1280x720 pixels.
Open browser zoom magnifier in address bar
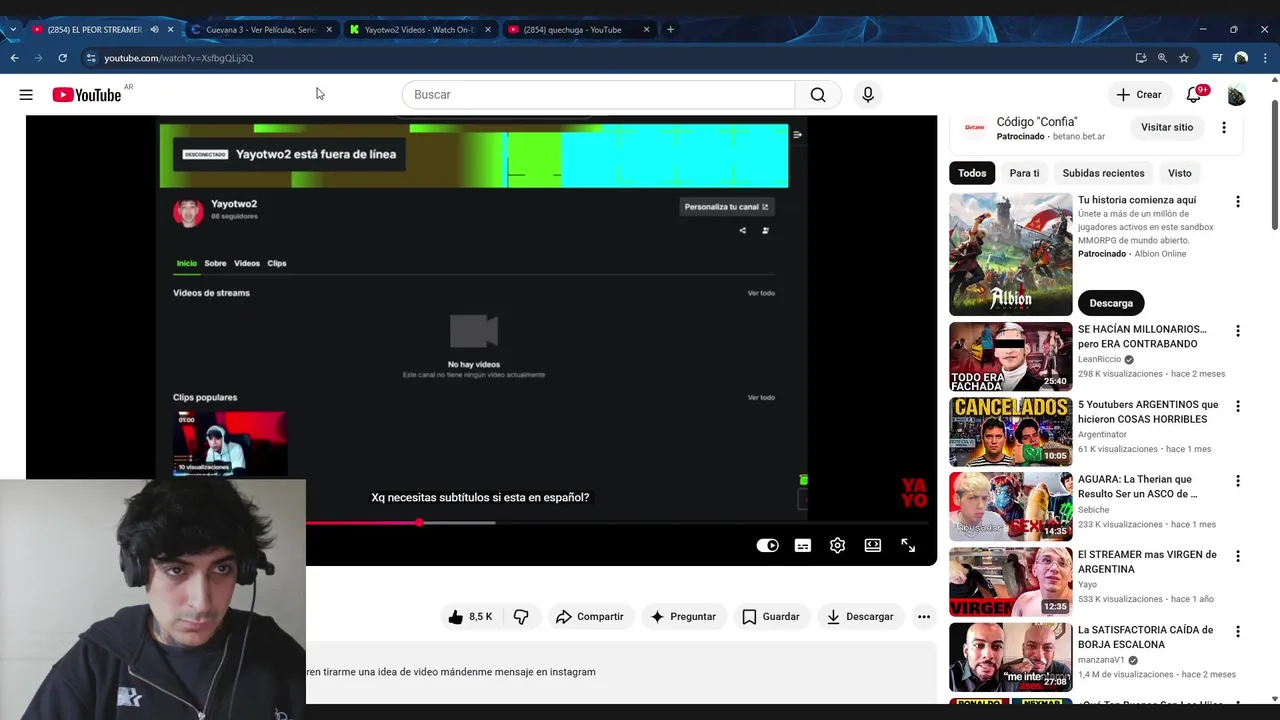tap(1162, 58)
